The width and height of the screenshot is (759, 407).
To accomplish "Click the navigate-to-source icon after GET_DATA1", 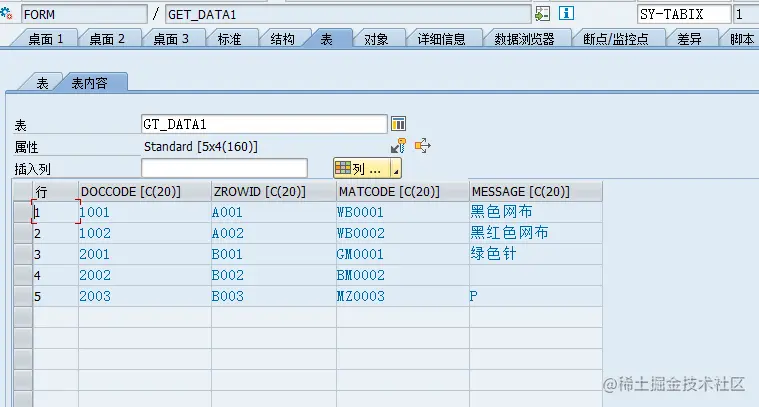I will pyautogui.click(x=542, y=14).
